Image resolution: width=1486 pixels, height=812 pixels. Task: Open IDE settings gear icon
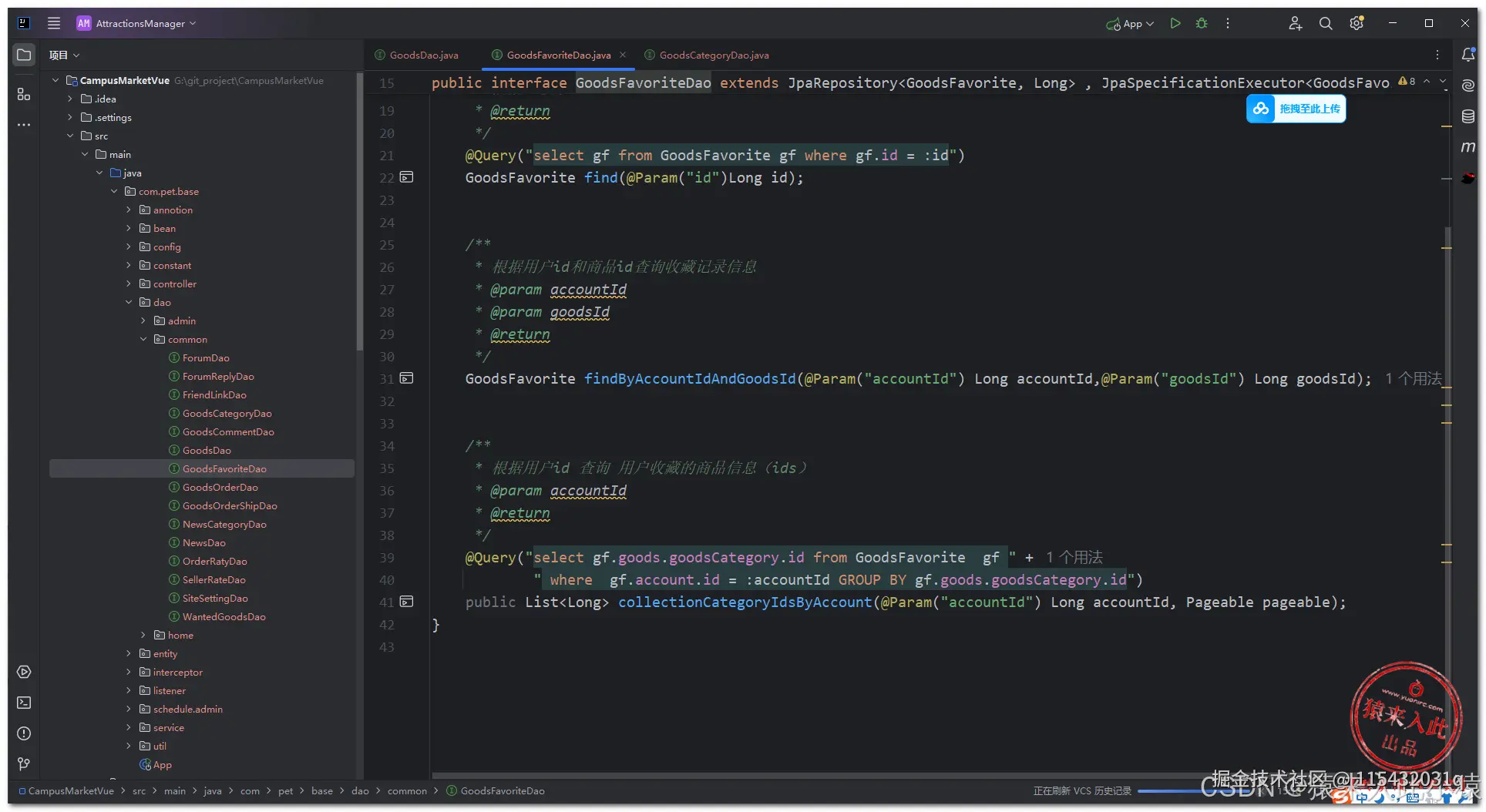(x=1357, y=23)
